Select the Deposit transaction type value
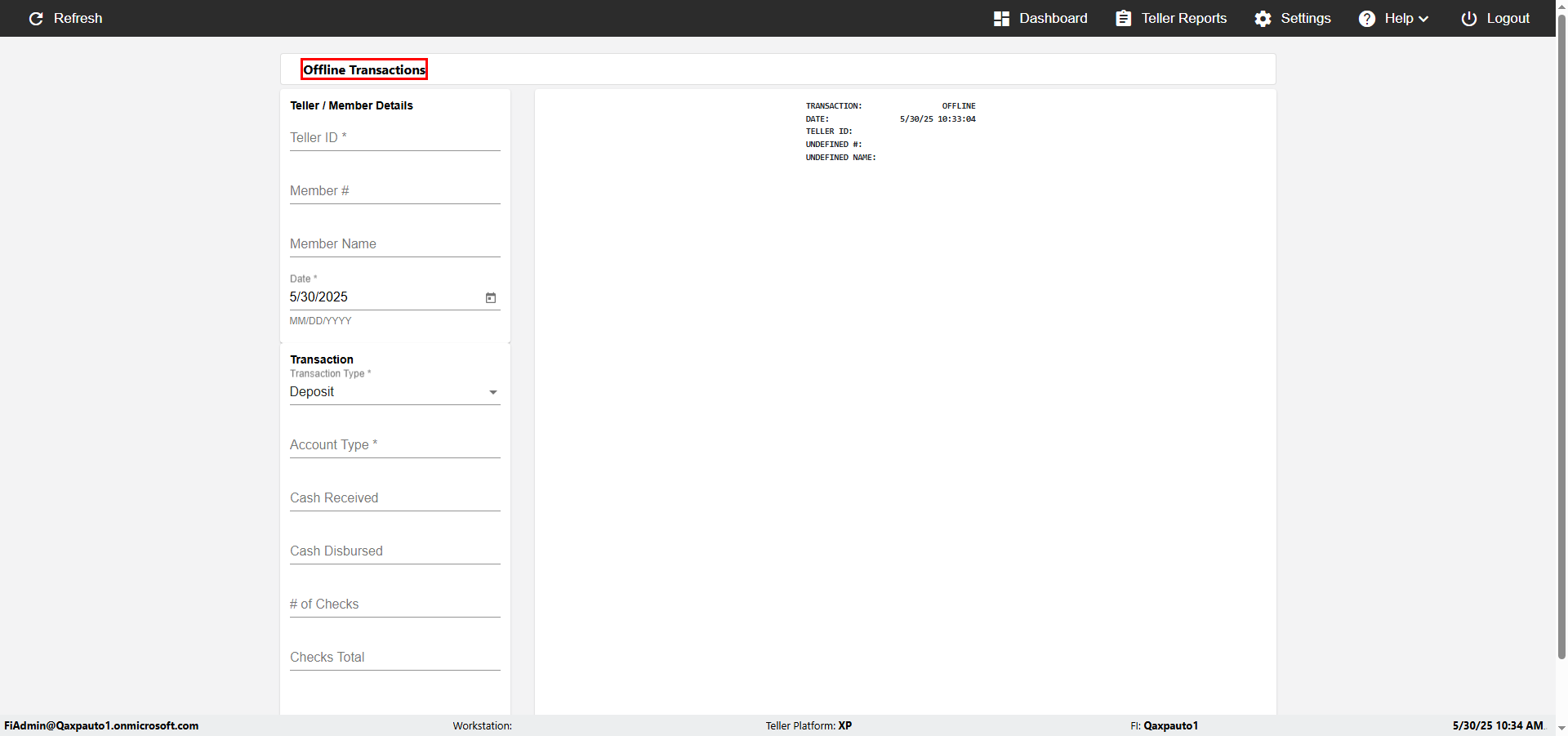This screenshot has height=736, width=1568. (312, 391)
